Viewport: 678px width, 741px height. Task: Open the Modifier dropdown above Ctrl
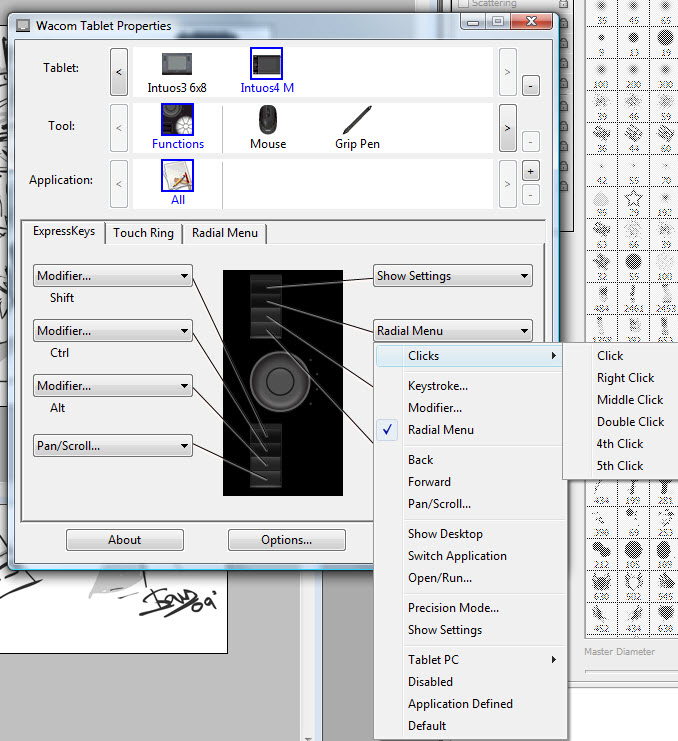point(113,331)
